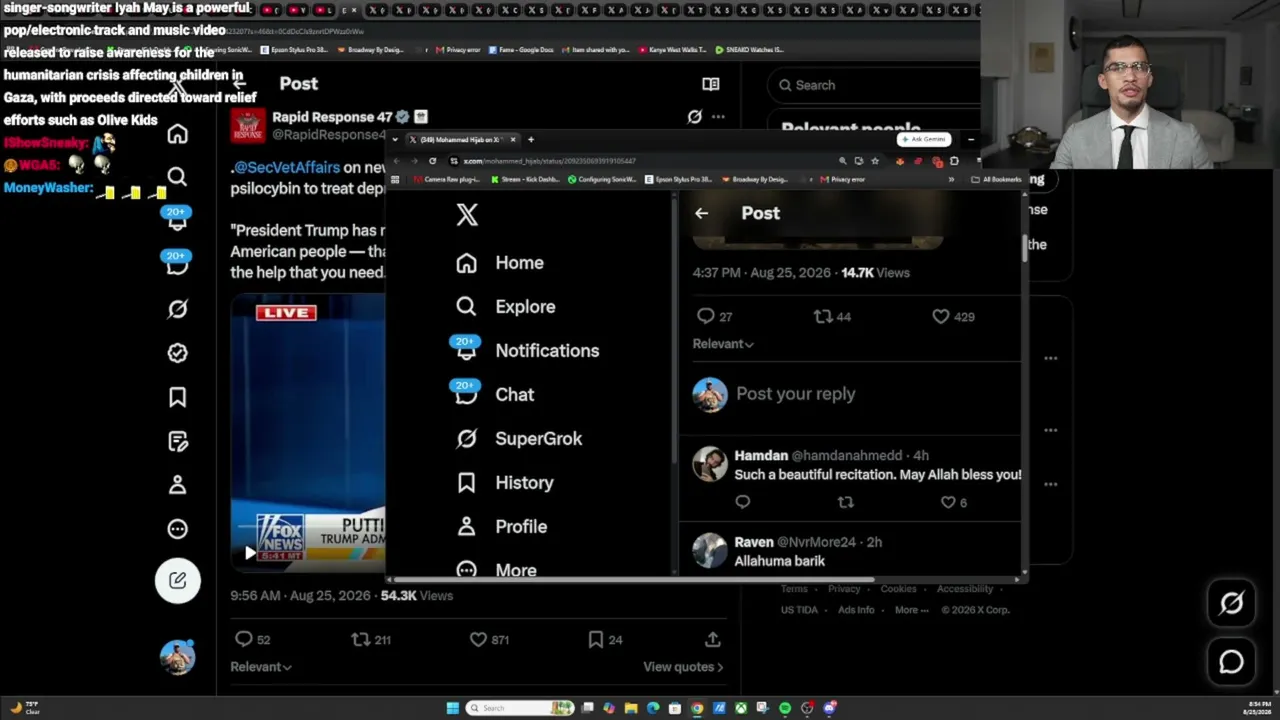1280x720 pixels.
Task: Open the Privacy link in the footer
Action: tap(843, 589)
